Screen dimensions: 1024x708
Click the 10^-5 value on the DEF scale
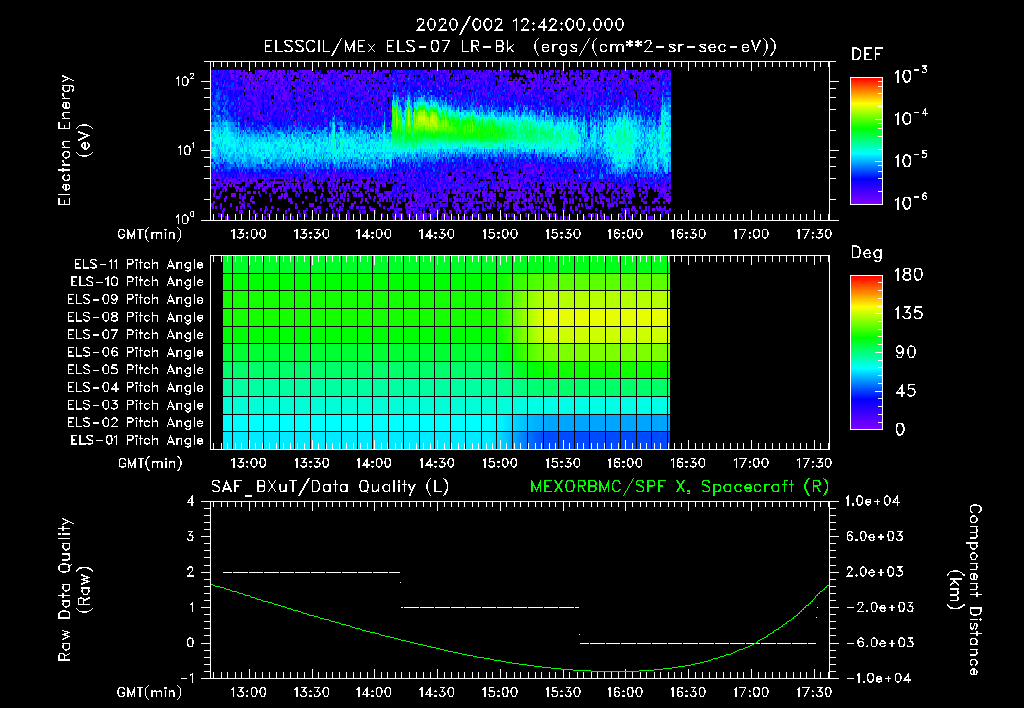(911, 160)
